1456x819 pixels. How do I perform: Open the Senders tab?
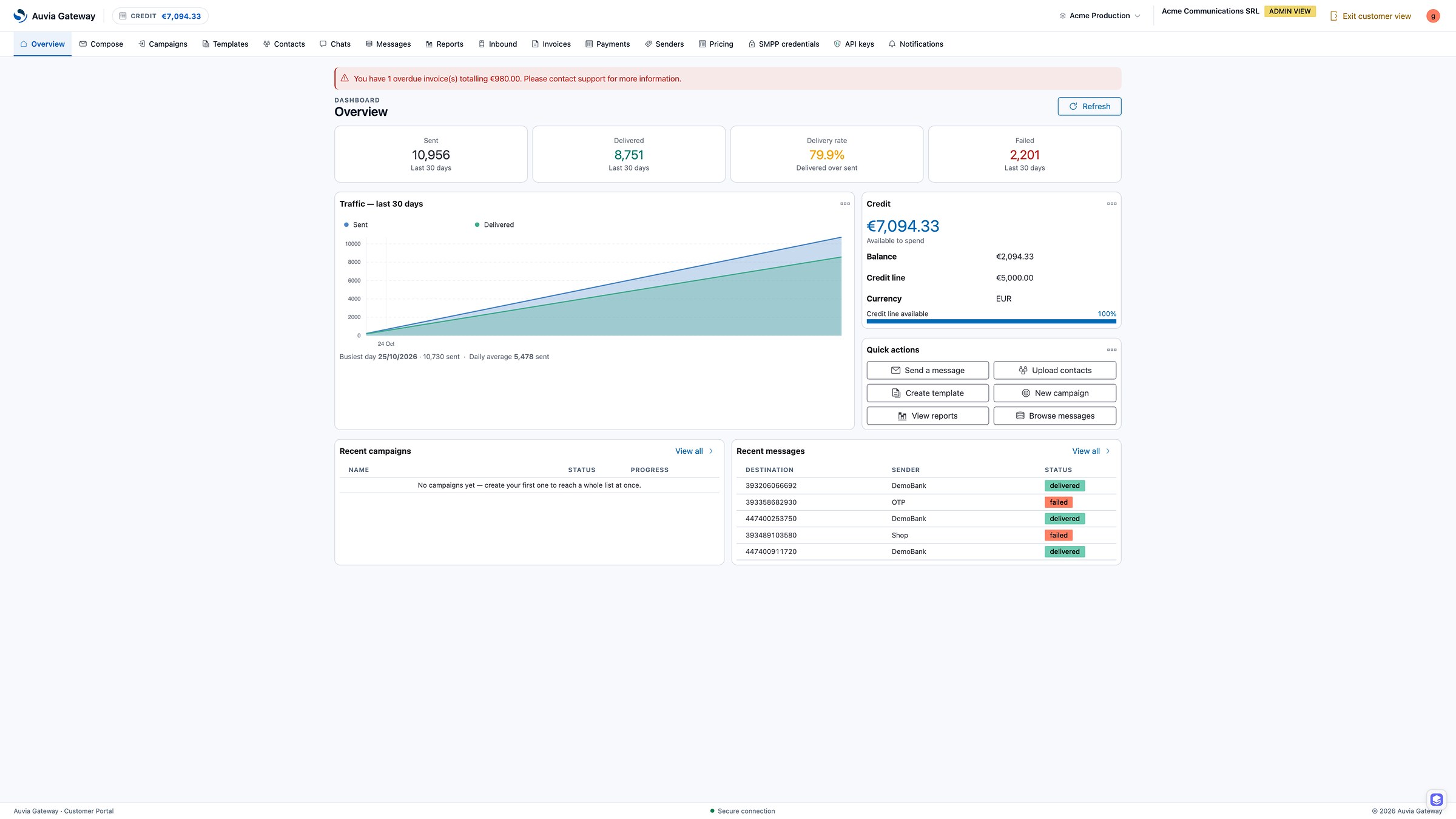coord(664,44)
